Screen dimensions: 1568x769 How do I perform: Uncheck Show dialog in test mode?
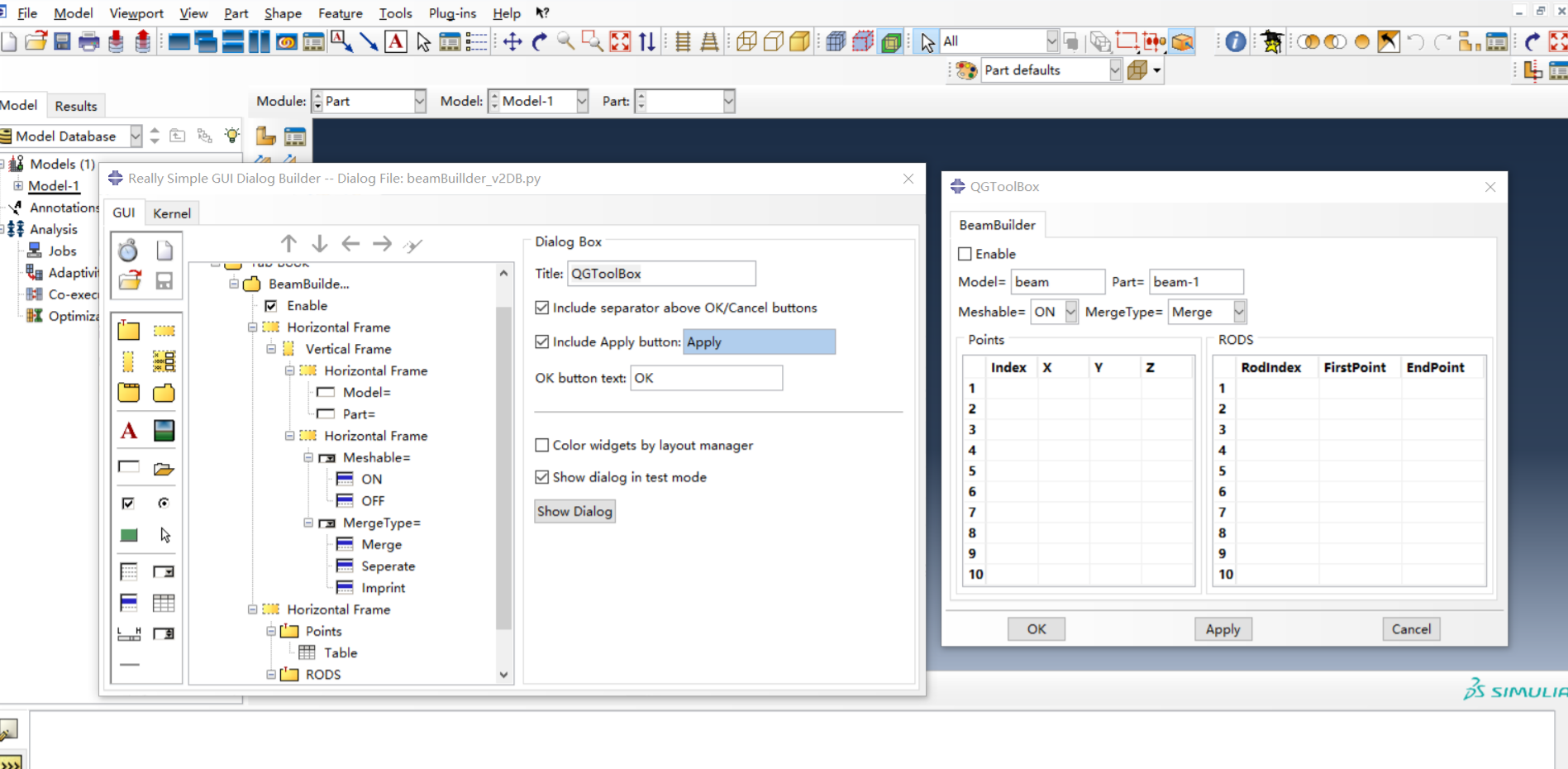pos(542,477)
